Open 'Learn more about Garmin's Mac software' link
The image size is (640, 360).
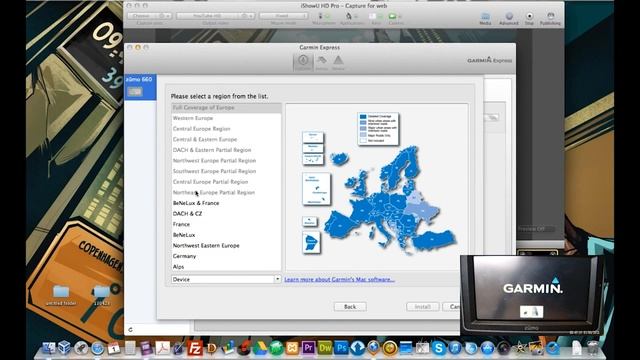tap(339, 280)
